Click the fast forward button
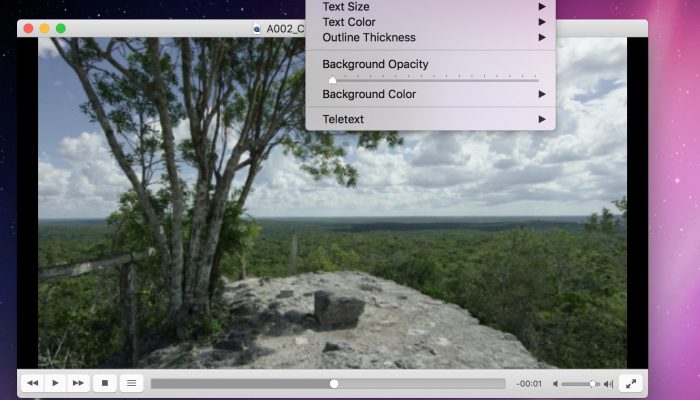The height and width of the screenshot is (400, 700). point(78,383)
